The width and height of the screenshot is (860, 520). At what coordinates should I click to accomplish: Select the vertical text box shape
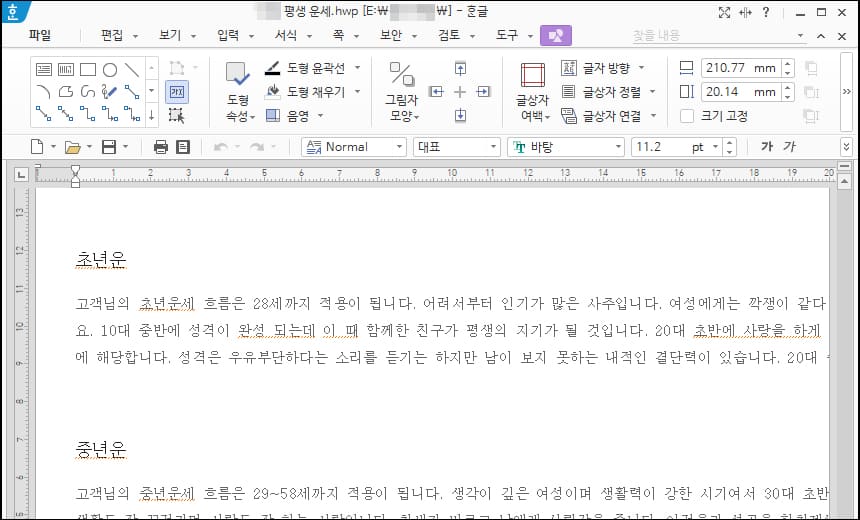tap(66, 70)
